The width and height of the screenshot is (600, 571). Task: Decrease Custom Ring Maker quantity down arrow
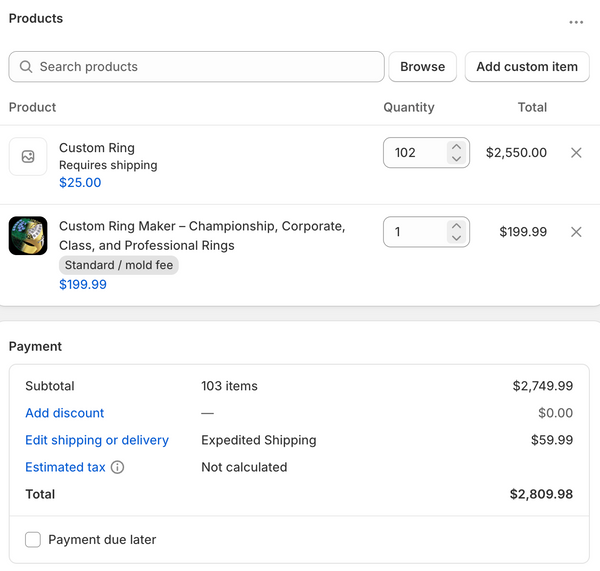pos(456,238)
